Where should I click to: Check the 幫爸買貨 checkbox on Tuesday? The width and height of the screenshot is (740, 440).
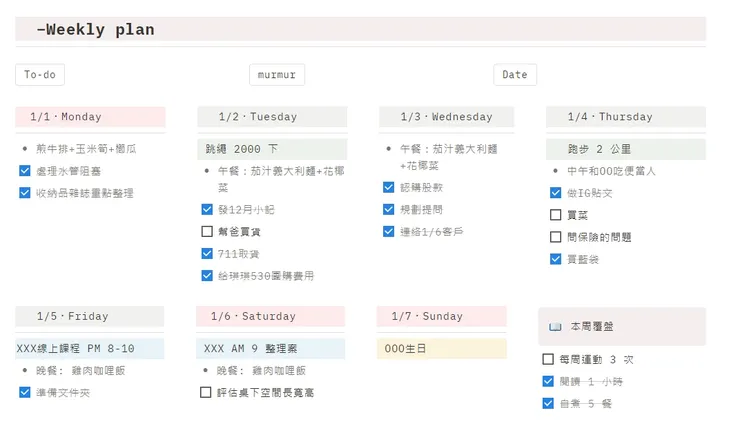(207, 231)
